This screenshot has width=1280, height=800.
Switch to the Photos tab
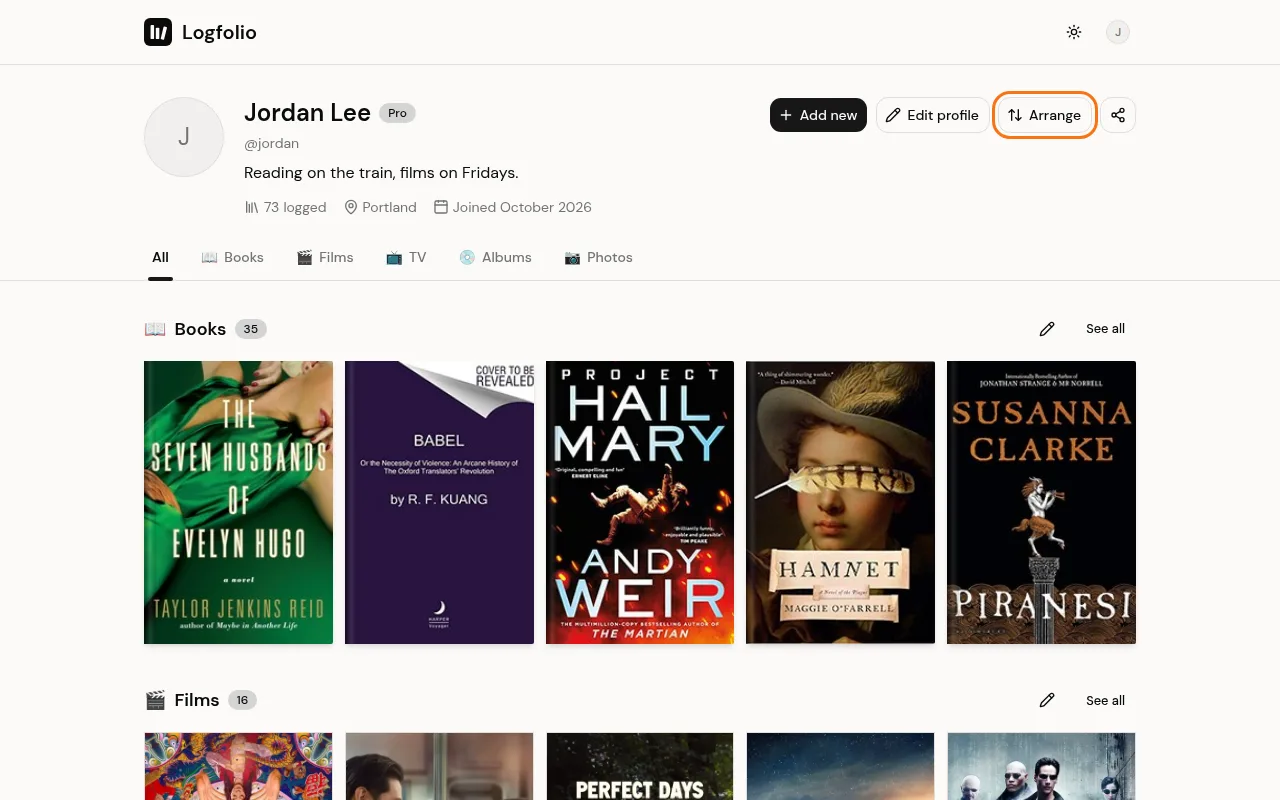598,257
